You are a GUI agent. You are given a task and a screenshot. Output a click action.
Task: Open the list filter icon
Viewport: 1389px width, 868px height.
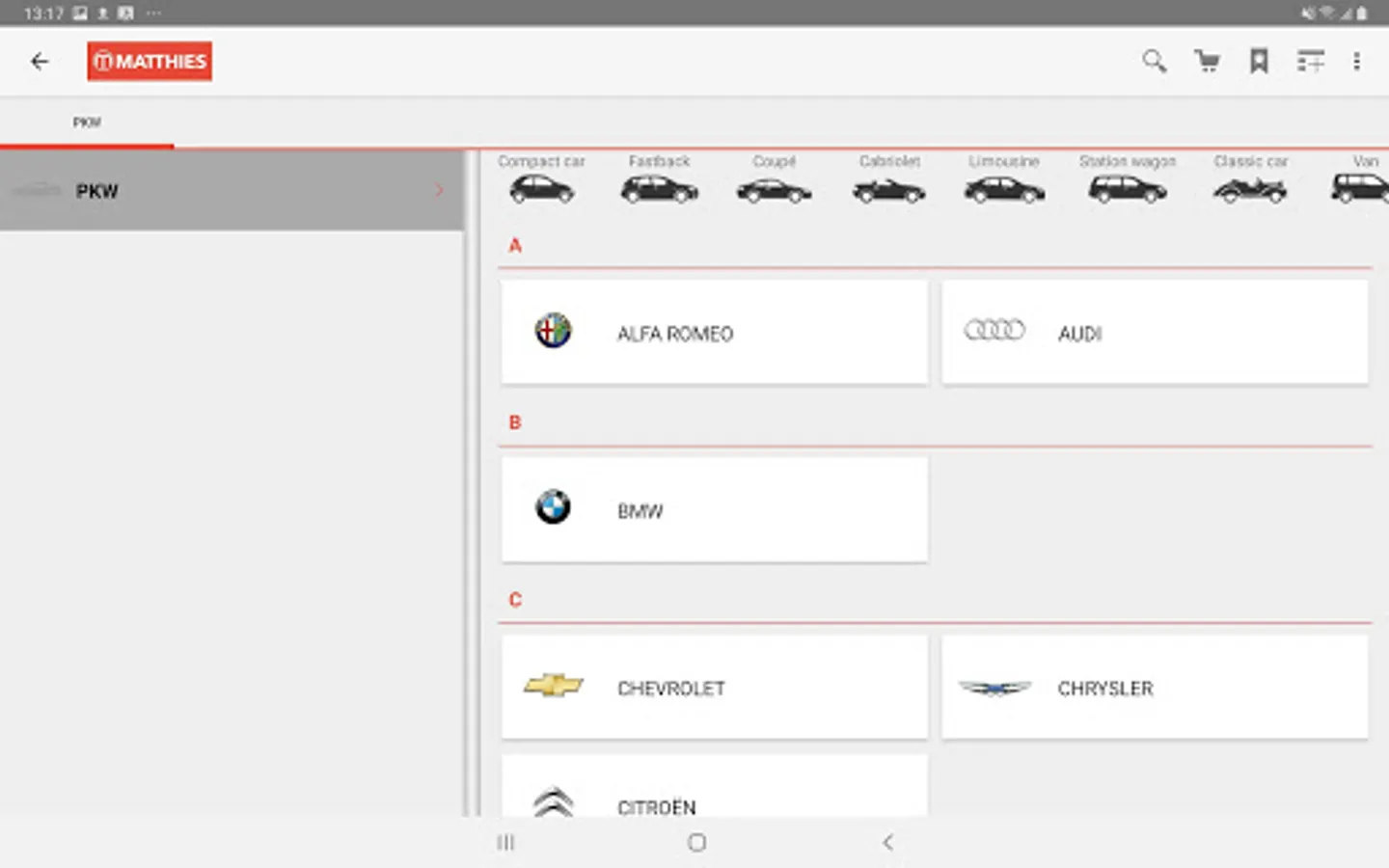(x=1310, y=62)
